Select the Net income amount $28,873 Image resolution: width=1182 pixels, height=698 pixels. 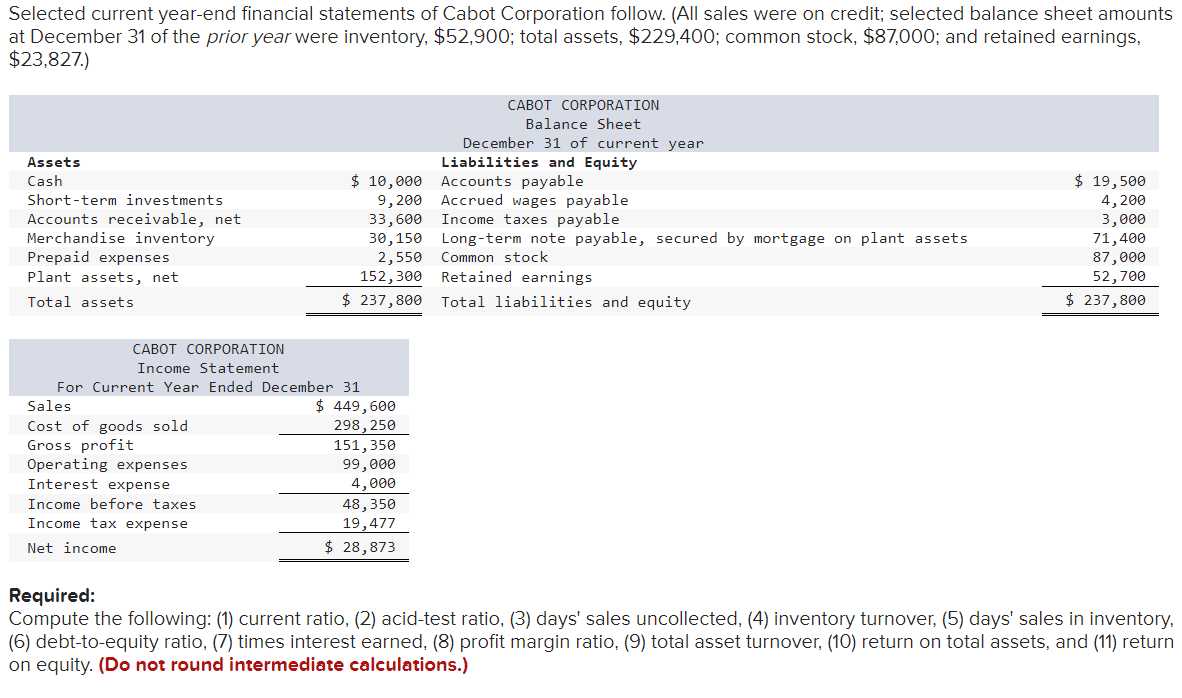(358, 547)
